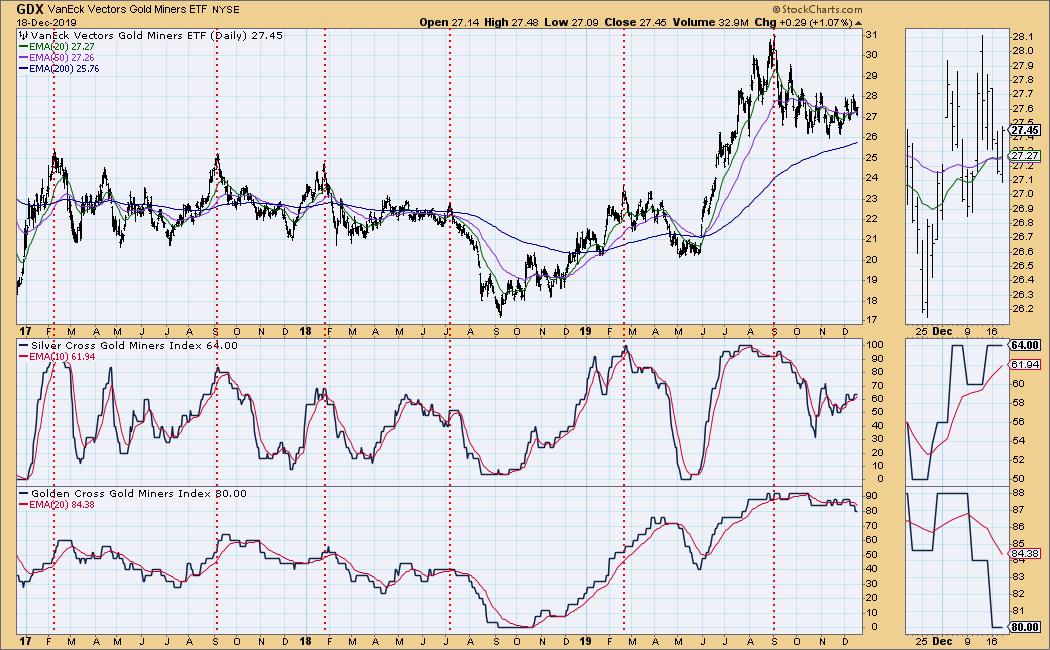Click the 80.00 value tag beside Golden Cross thumbnail

pyautogui.click(x=1025, y=627)
